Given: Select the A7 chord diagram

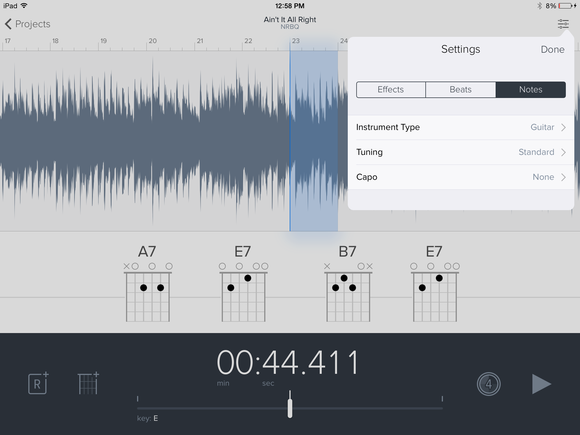Looking at the screenshot, I should [x=148, y=284].
